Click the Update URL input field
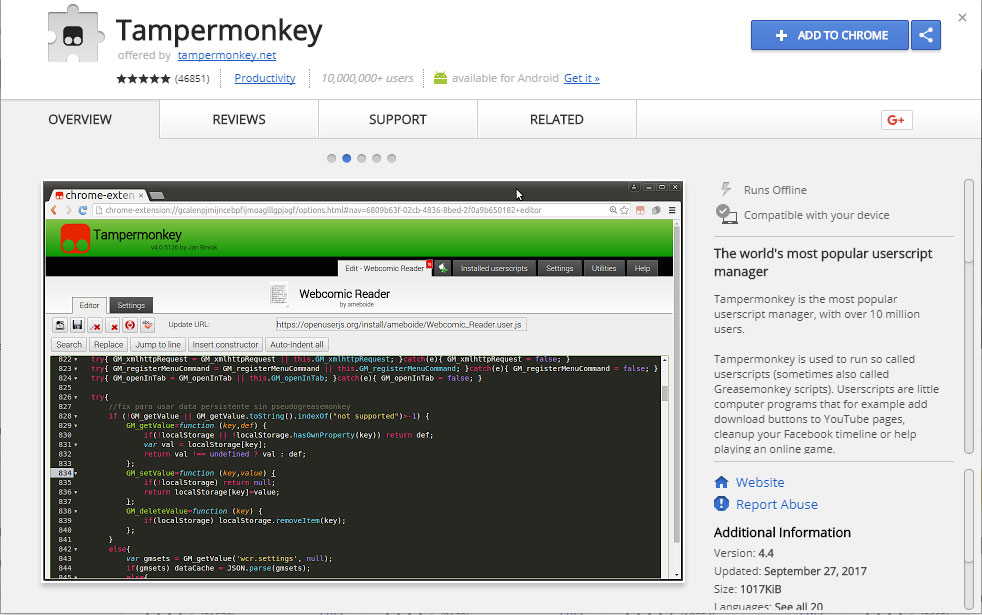Viewport: 982px width, 615px height. click(401, 324)
